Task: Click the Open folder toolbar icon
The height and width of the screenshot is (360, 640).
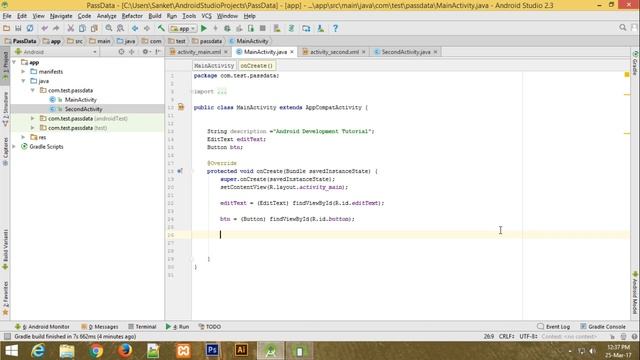Action: click(x=7, y=28)
